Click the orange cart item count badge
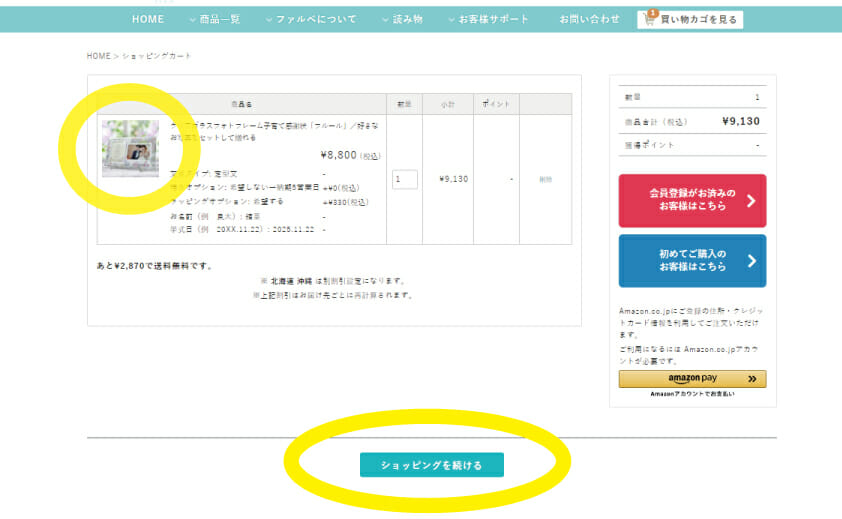Screen dimensions: 842x519 point(652,13)
